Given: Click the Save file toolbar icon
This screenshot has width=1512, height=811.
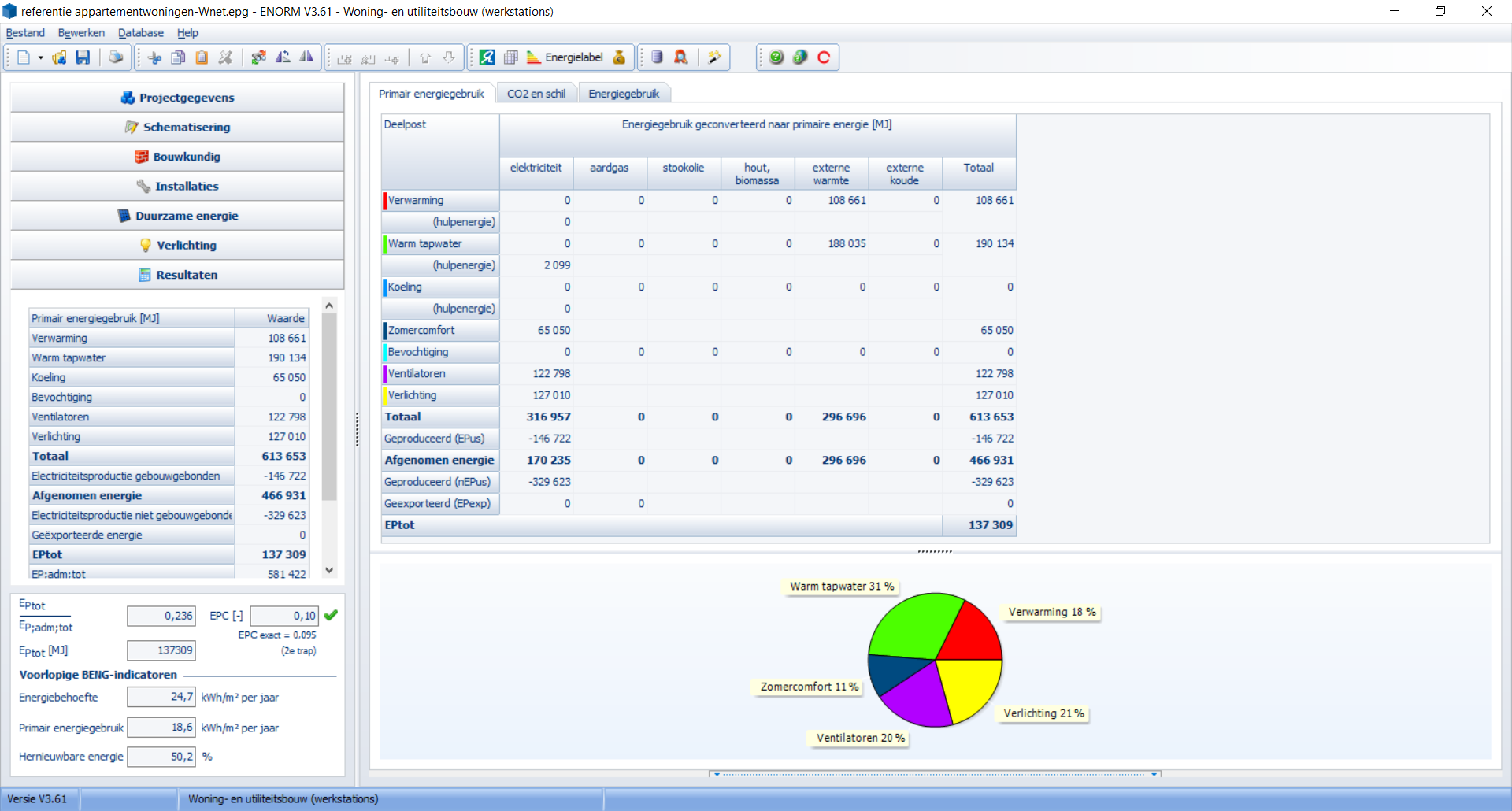Looking at the screenshot, I should [83, 57].
